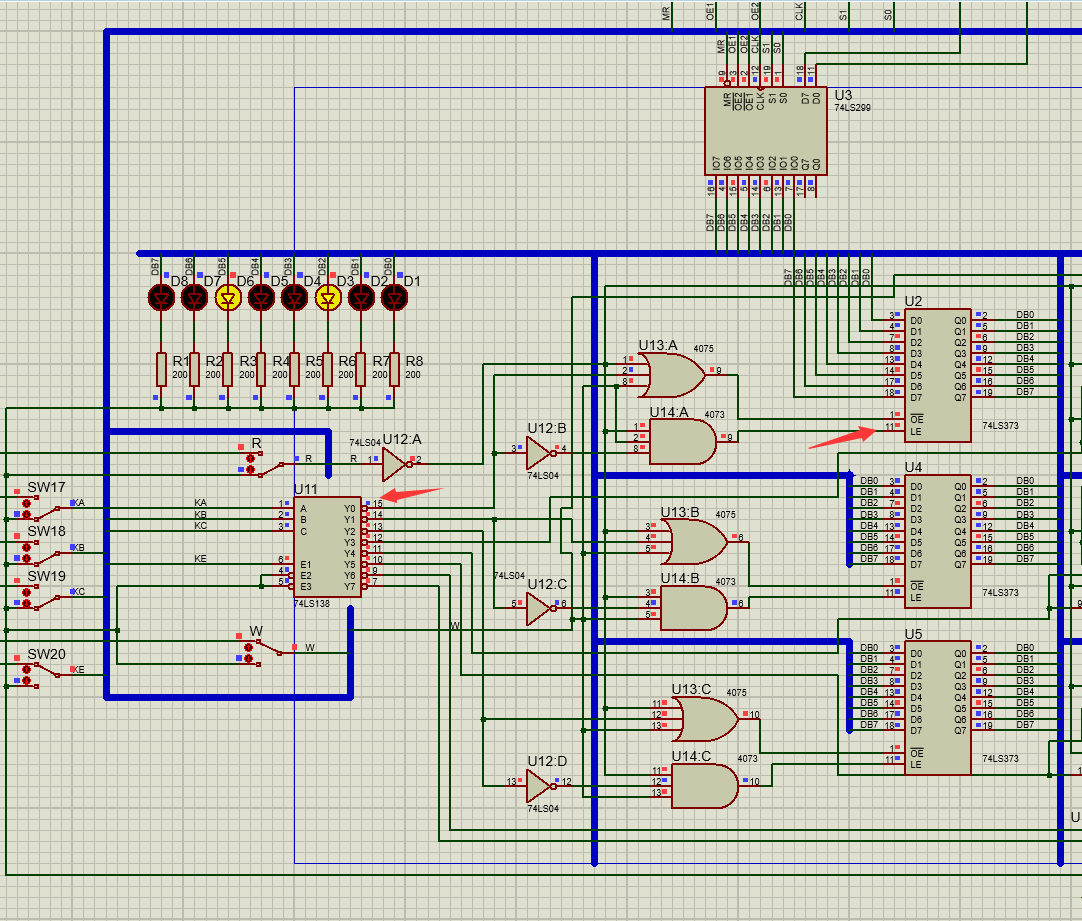Select OR gate U13:A
1082x921 pixels.
(x=671, y=375)
